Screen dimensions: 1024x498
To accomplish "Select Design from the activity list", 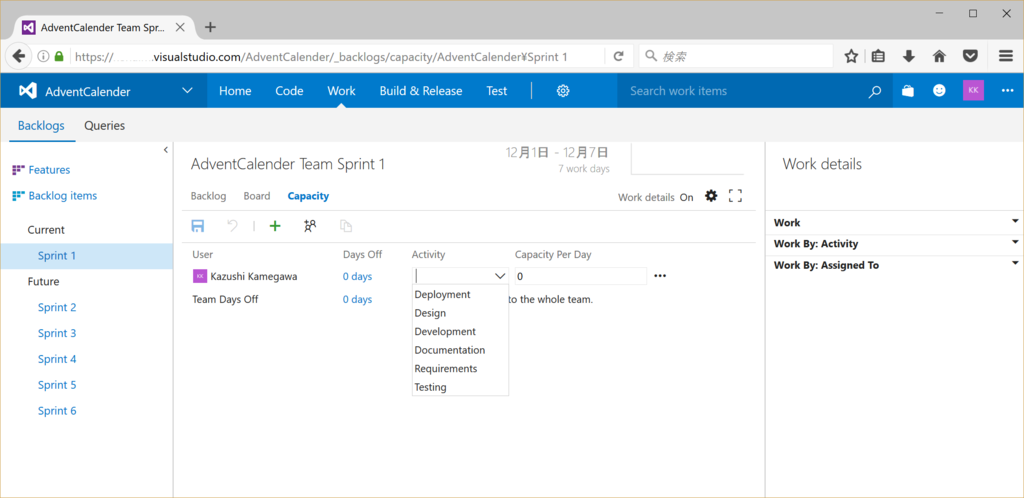I will (460, 313).
